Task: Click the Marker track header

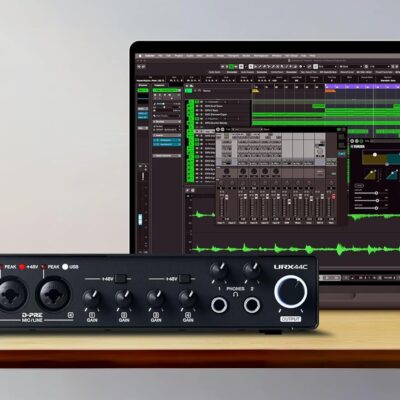Action: coord(218,91)
